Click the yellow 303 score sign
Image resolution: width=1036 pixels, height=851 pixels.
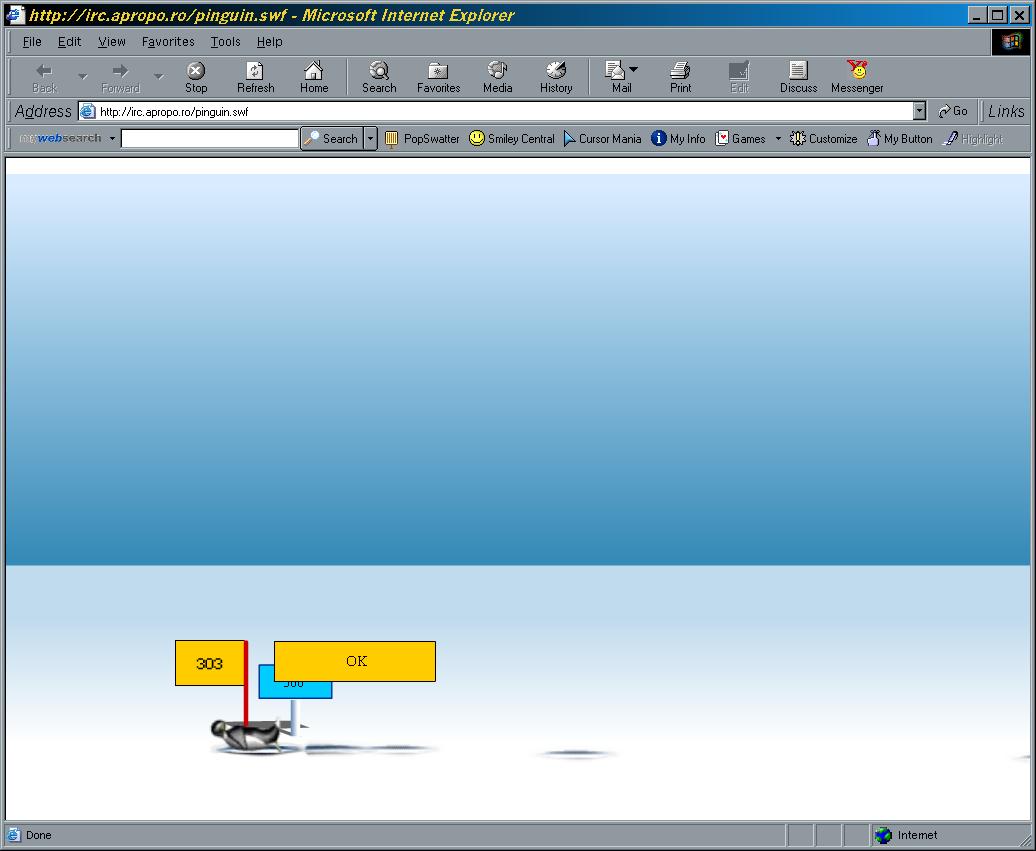point(209,663)
